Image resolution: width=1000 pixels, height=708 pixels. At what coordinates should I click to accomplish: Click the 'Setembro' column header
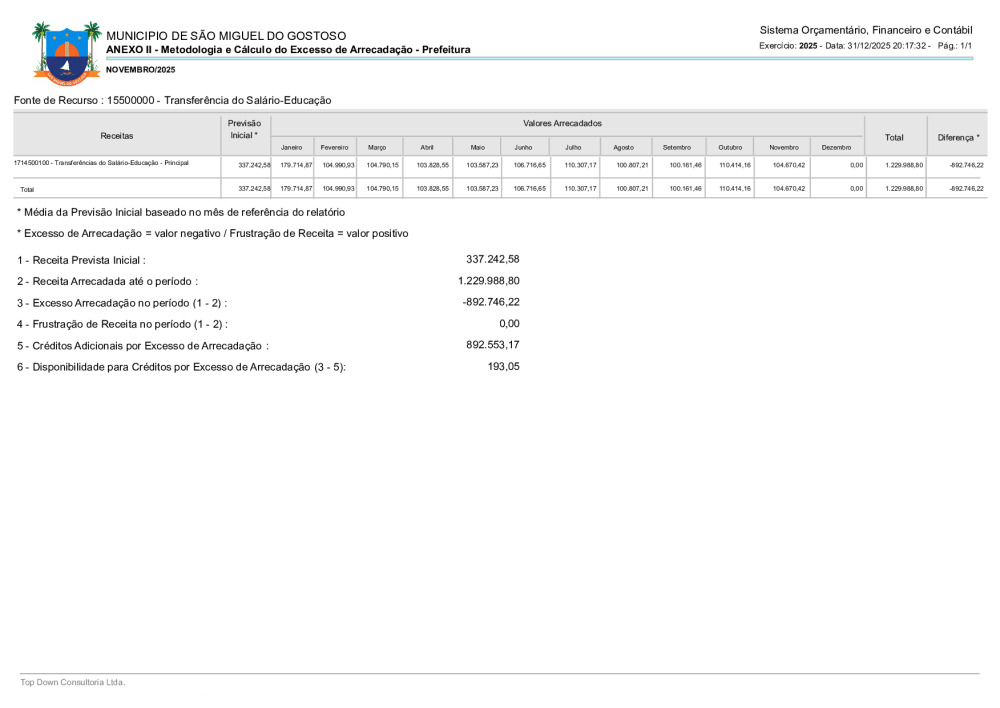click(x=677, y=147)
